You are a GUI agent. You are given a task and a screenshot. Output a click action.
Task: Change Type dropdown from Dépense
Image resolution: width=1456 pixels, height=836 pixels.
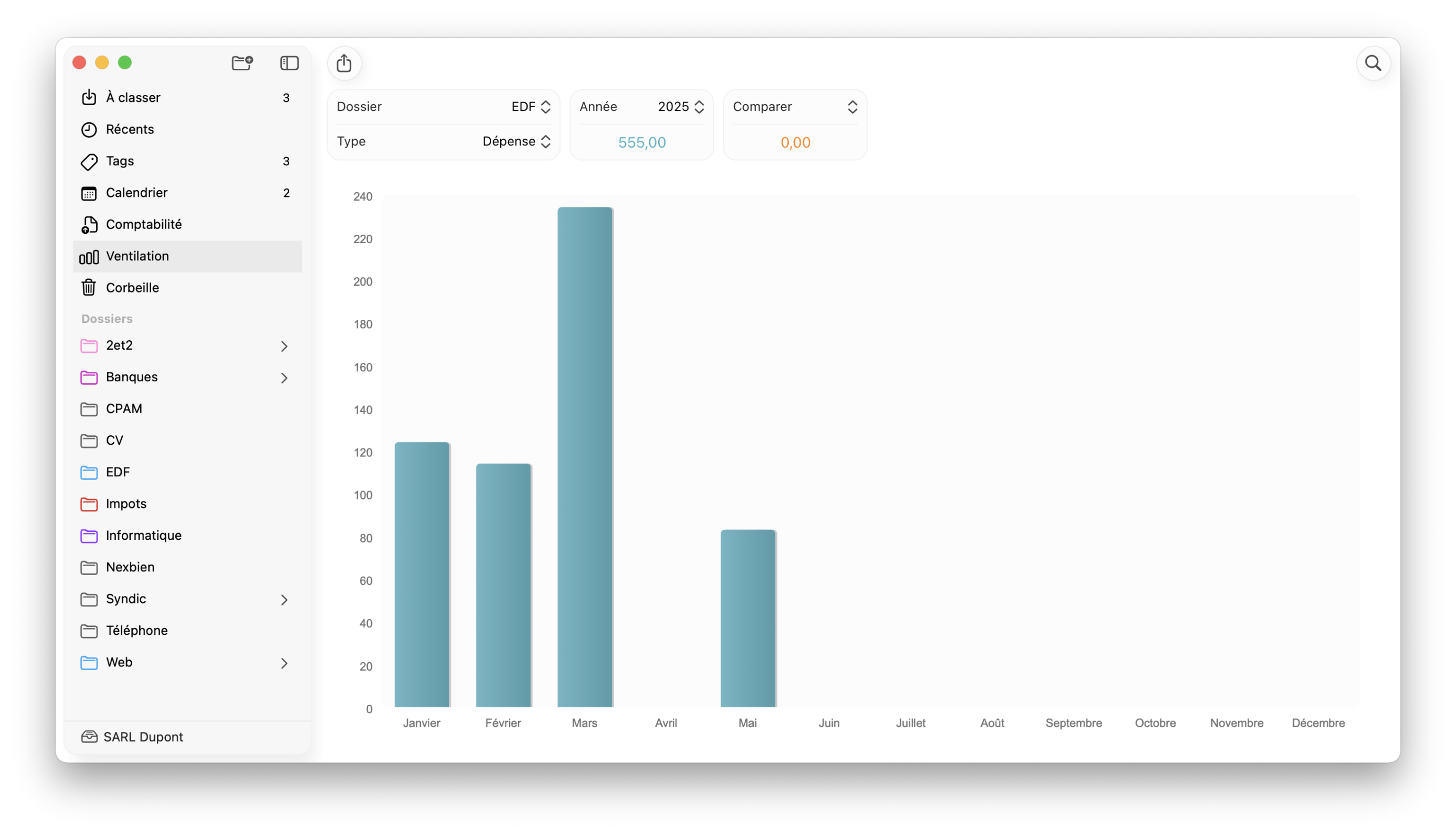click(x=516, y=141)
